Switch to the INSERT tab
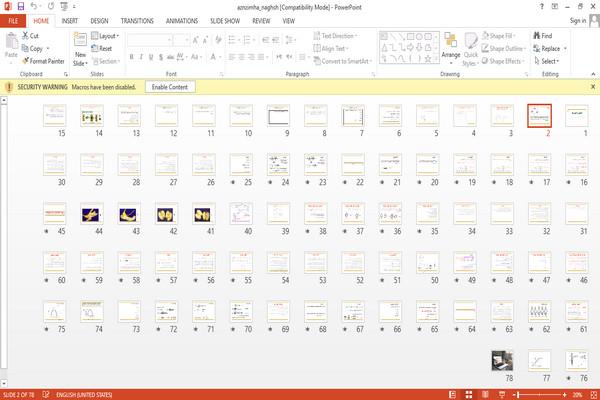This screenshot has width=600, height=400. [70, 21]
